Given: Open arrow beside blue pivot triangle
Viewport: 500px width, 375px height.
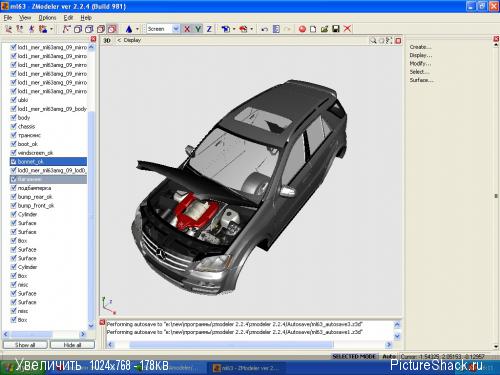Looking at the screenshot, I should [x=137, y=29].
